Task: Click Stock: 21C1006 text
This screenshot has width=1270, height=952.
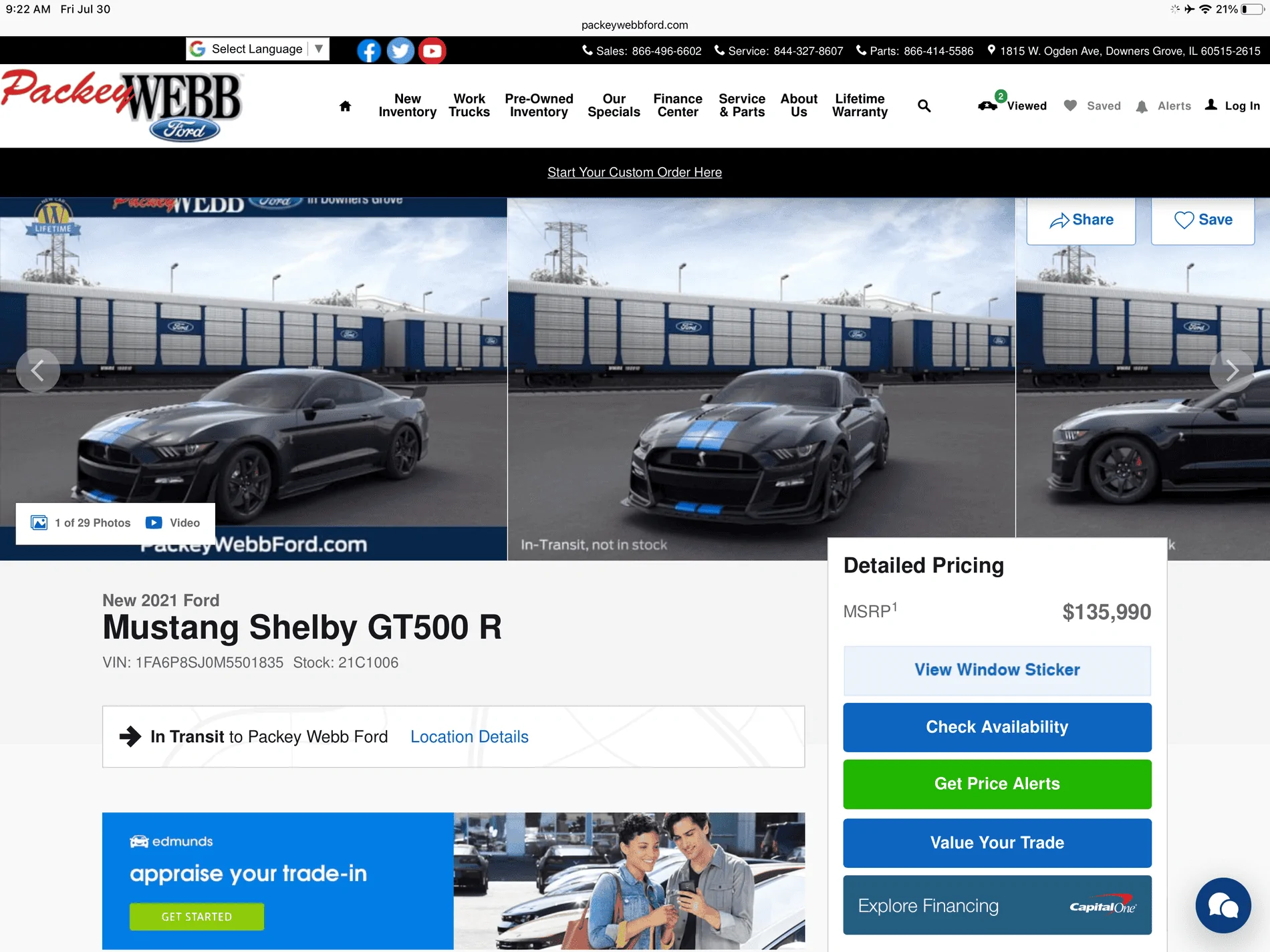Action: point(346,663)
